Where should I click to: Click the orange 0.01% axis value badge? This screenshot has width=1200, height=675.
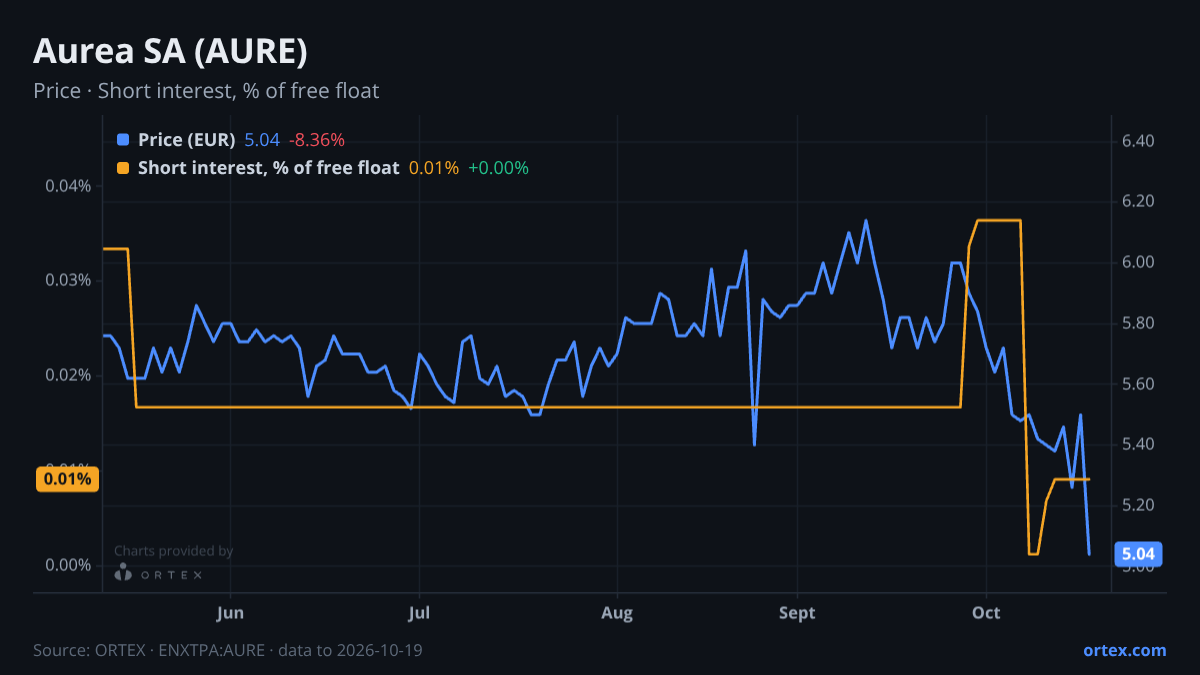pyautogui.click(x=69, y=479)
